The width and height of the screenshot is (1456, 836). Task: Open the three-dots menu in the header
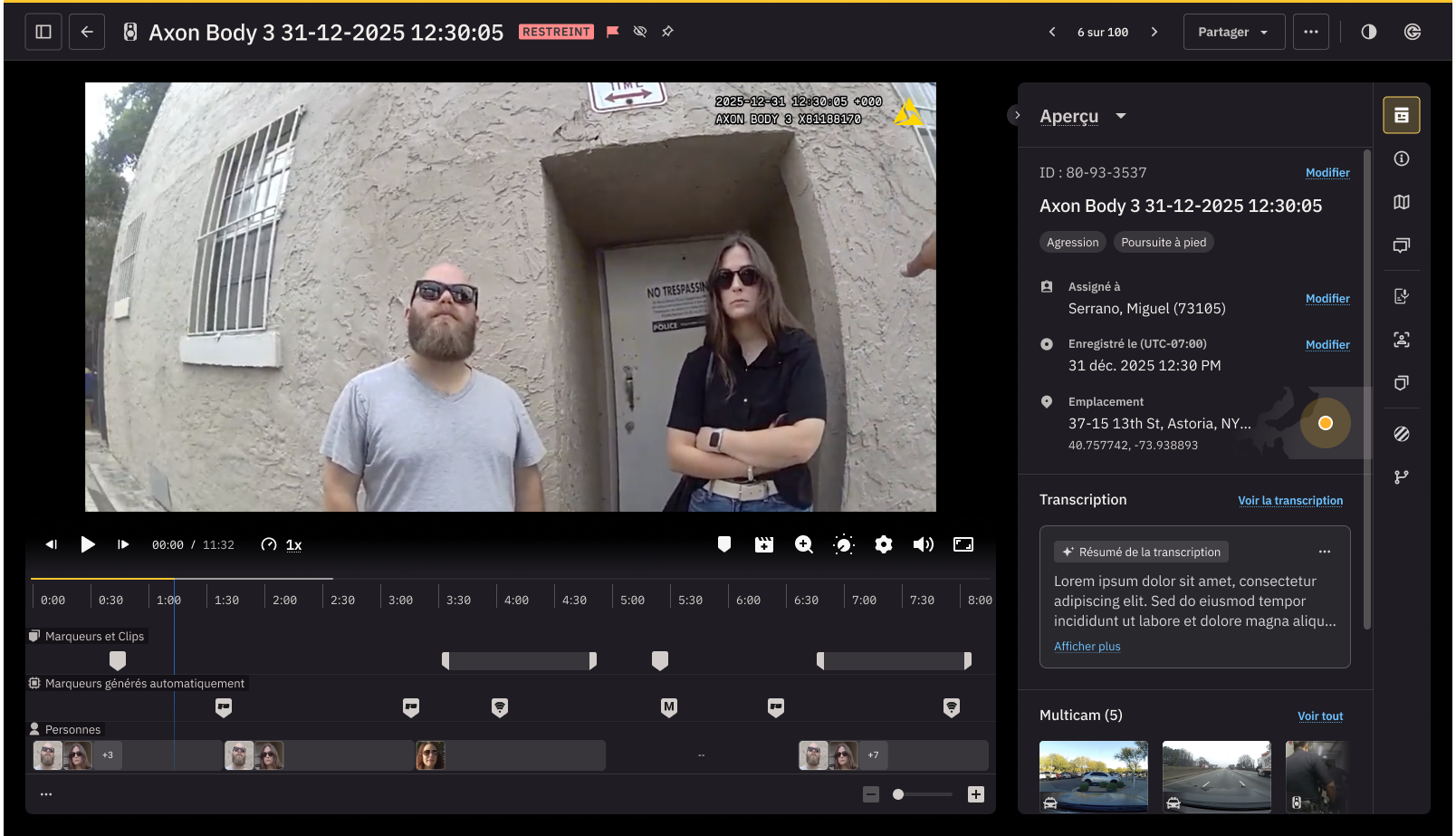[1310, 32]
